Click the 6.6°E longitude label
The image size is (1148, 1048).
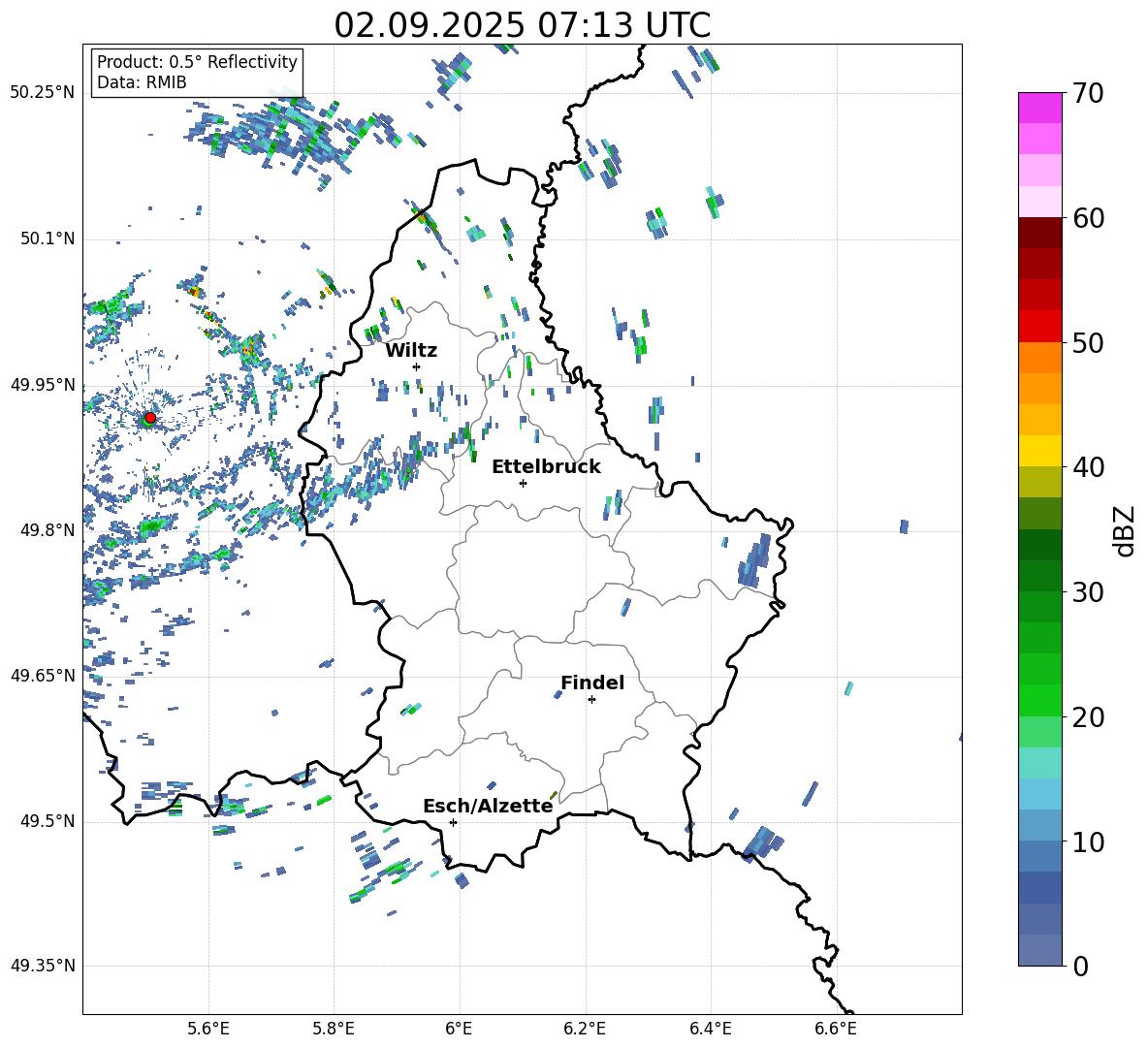pos(836,1029)
